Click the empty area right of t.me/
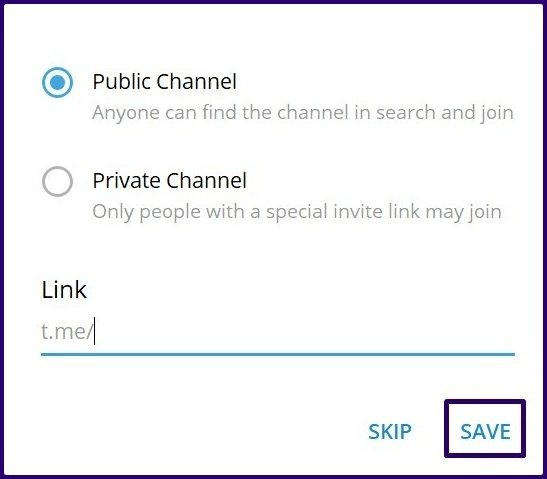547x479 pixels. click(305, 331)
